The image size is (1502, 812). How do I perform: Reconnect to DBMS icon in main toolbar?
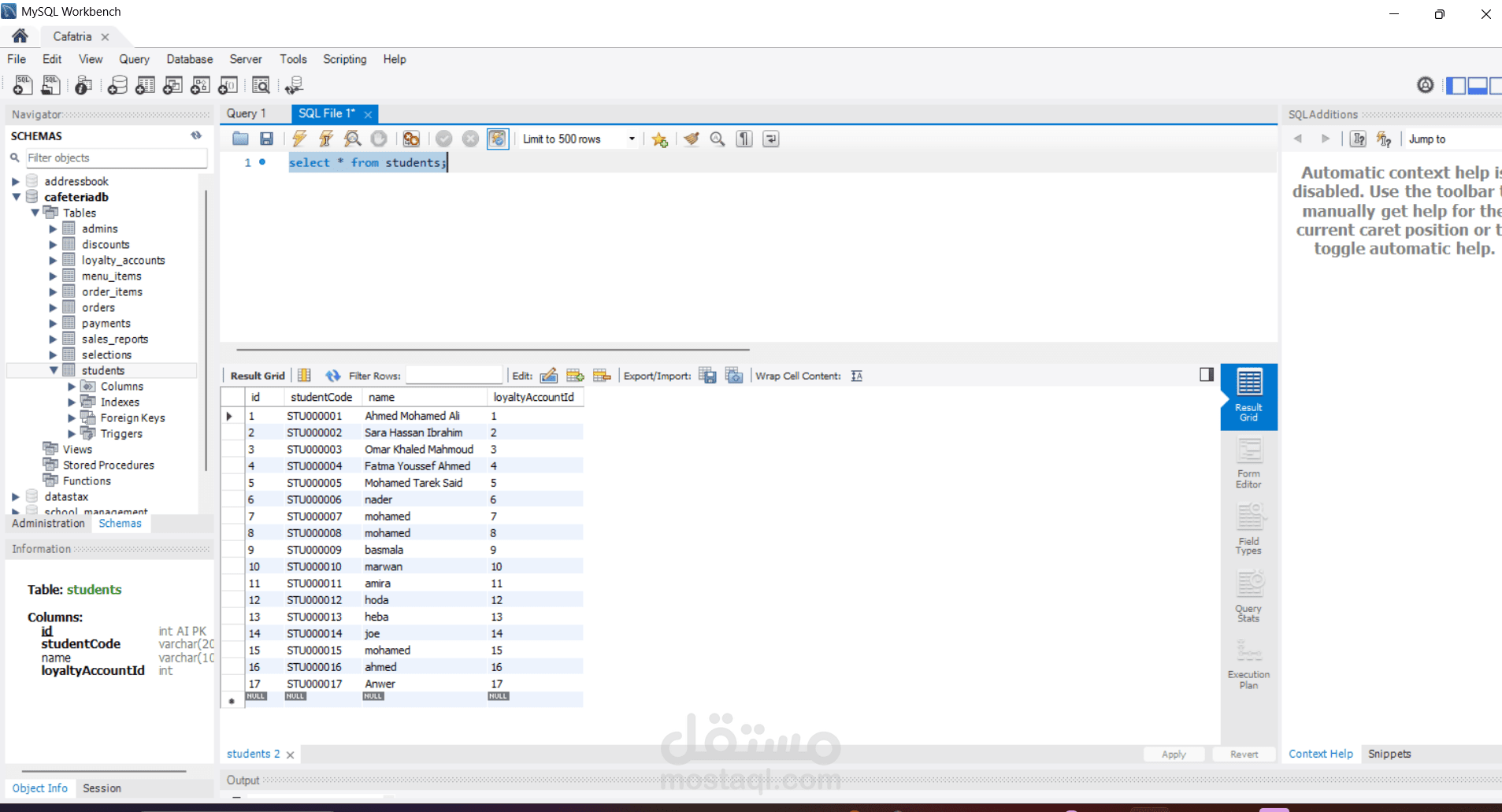click(294, 85)
